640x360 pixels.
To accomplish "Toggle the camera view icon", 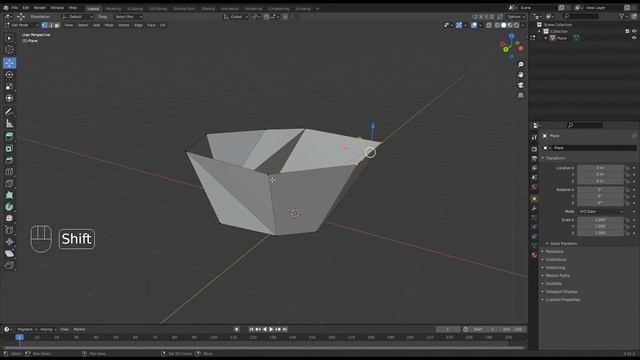I will click(520, 85).
